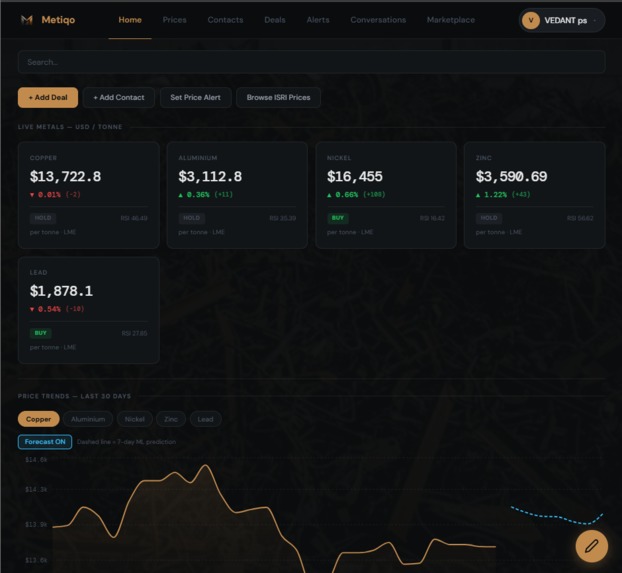
Task: Click the $13,722.8 copper price
Action: [x=65, y=177]
